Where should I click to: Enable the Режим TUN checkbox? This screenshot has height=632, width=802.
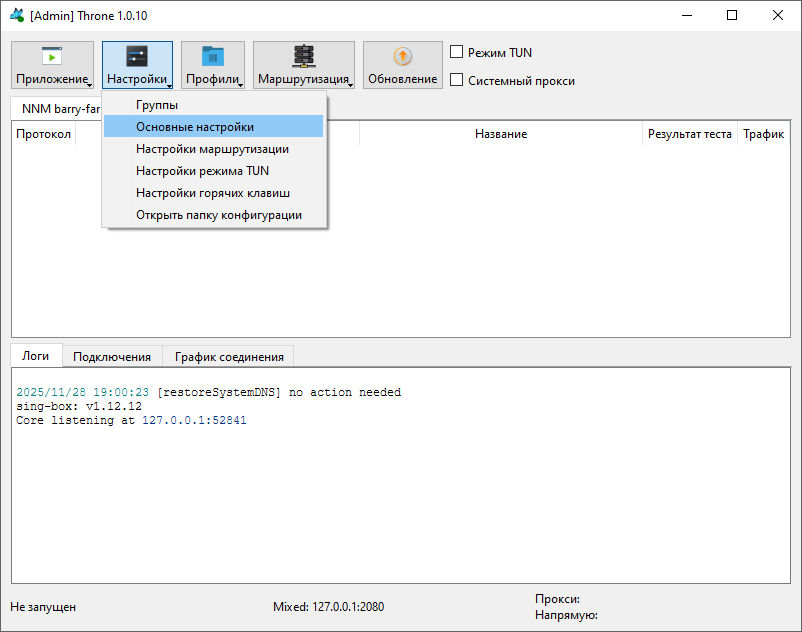click(x=456, y=52)
